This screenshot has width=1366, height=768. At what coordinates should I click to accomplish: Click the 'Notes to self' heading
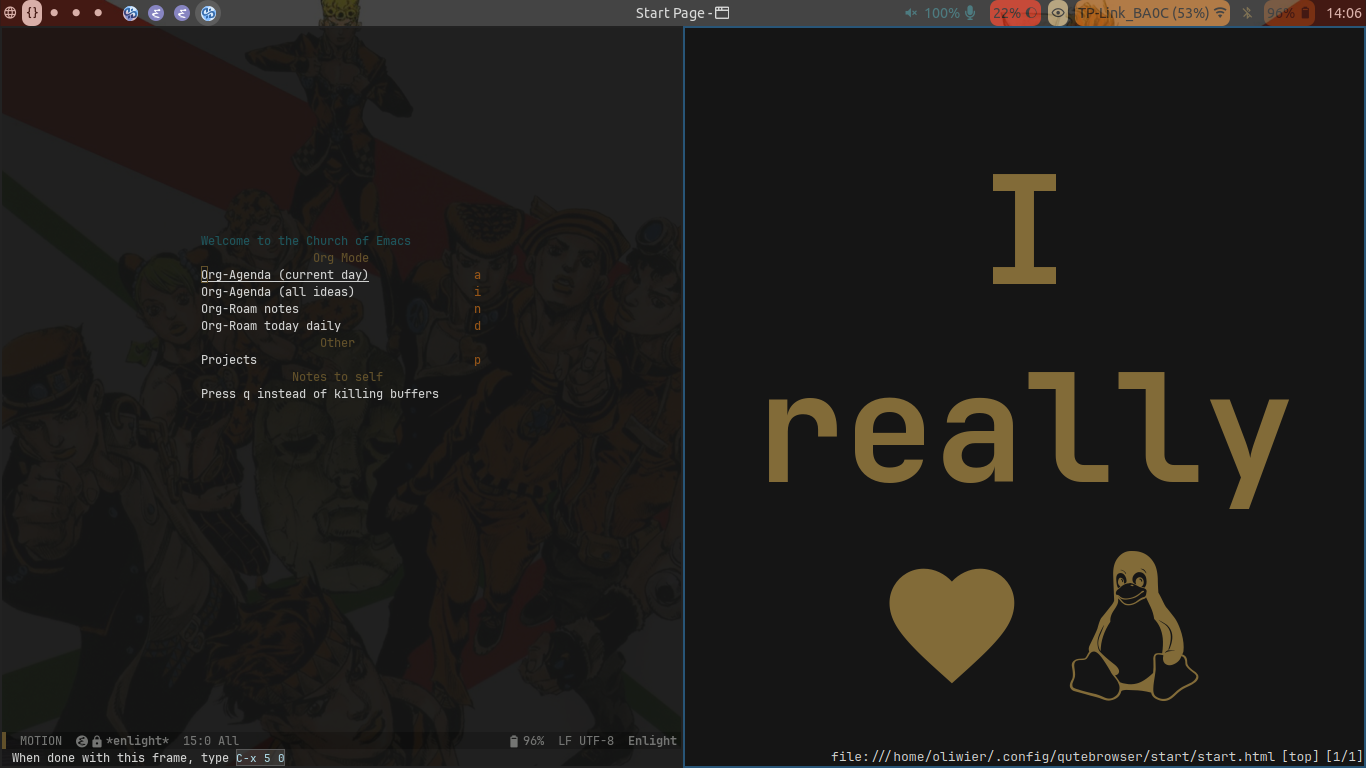click(337, 377)
